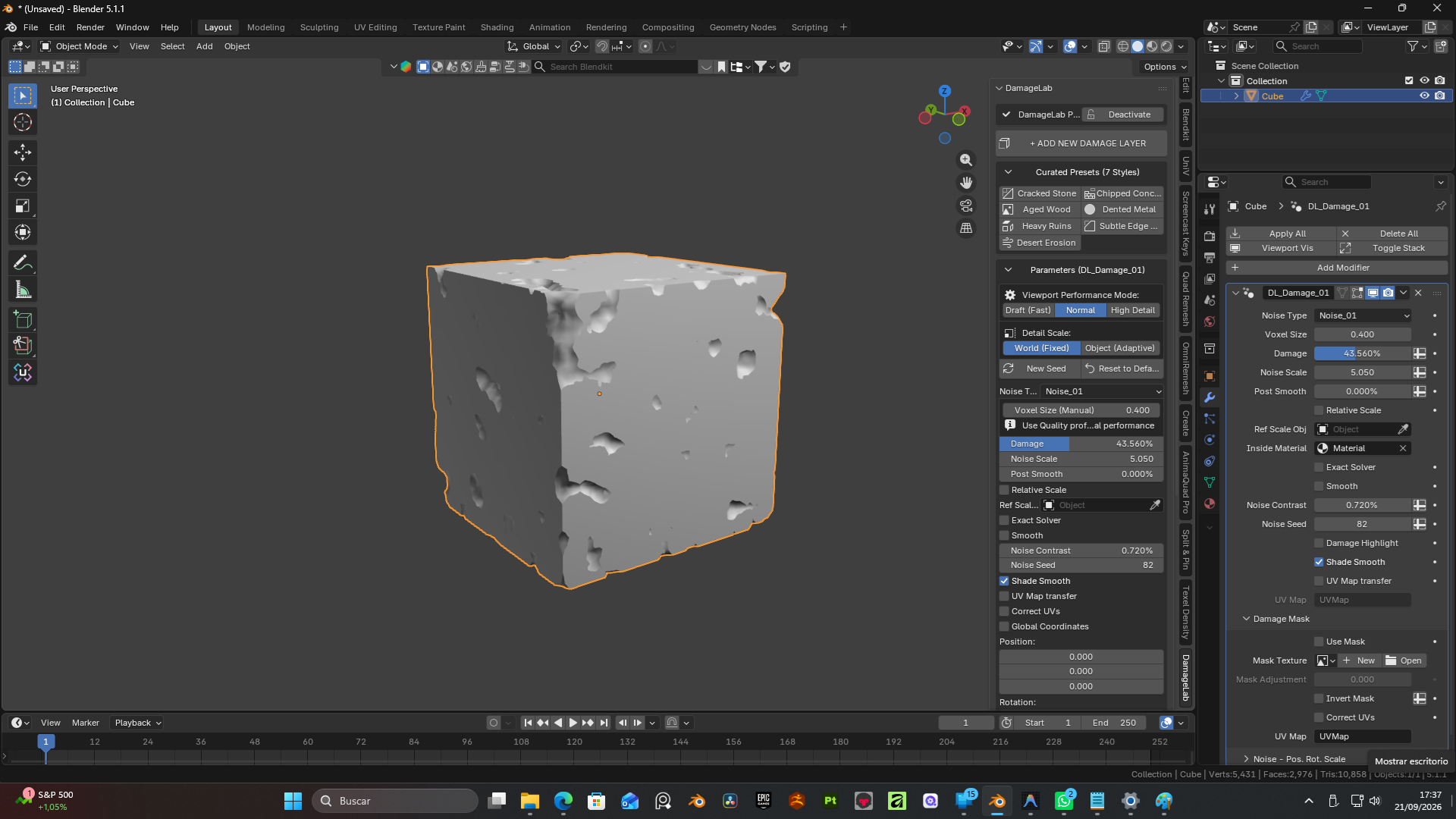Image resolution: width=1456 pixels, height=819 pixels.
Task: Adjust Noise Contrast slider in modifier properties
Action: click(x=1362, y=505)
